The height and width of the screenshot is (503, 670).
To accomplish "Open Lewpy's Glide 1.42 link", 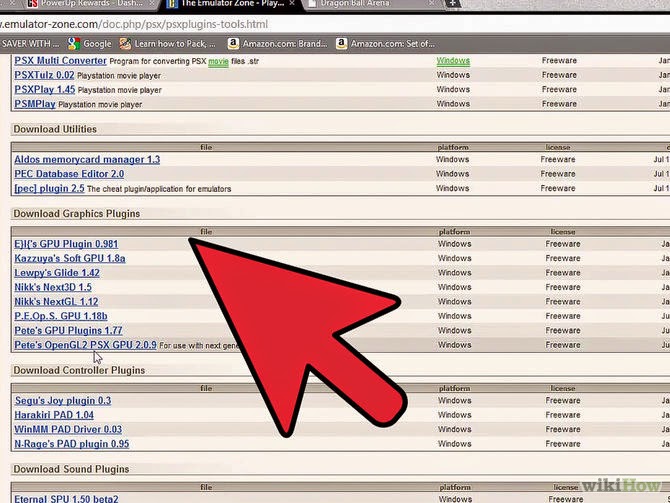I will 57,273.
